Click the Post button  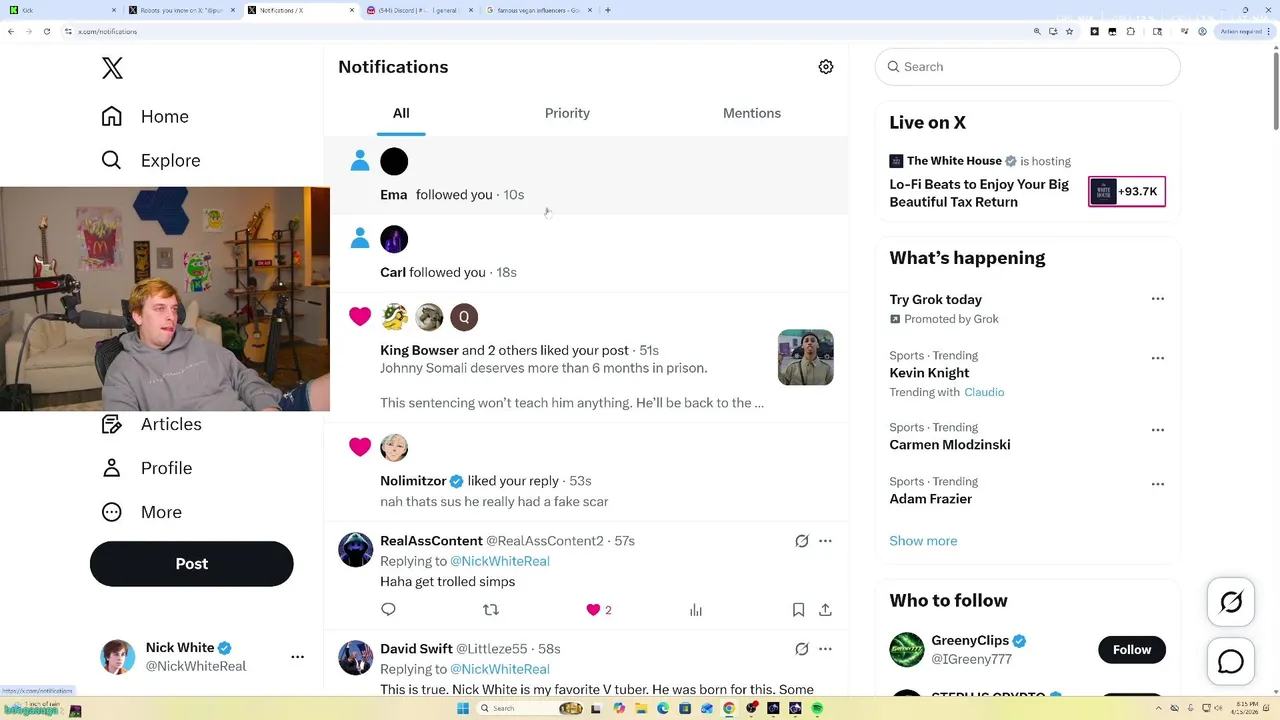click(x=191, y=564)
